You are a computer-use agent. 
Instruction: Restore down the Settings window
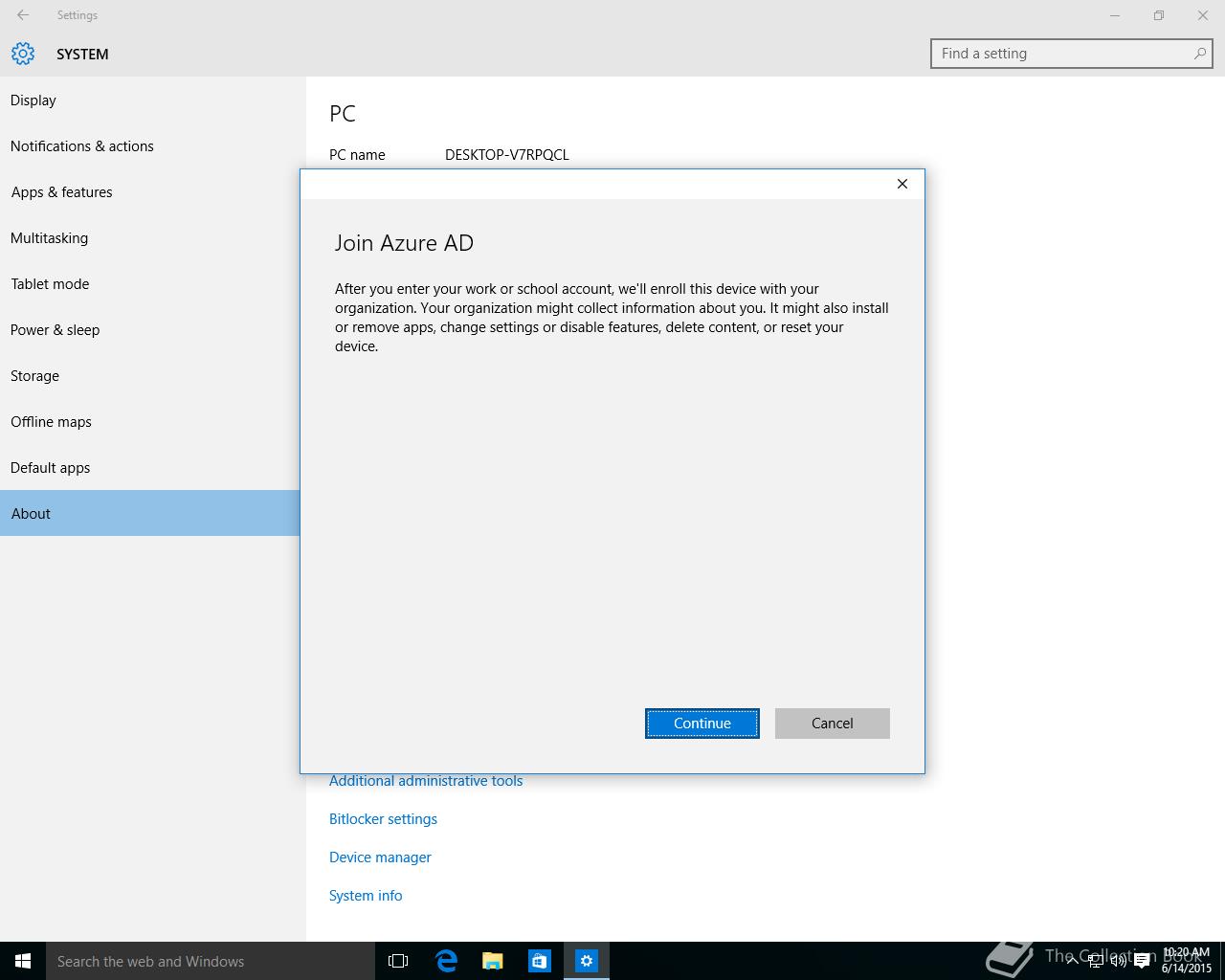(1159, 15)
